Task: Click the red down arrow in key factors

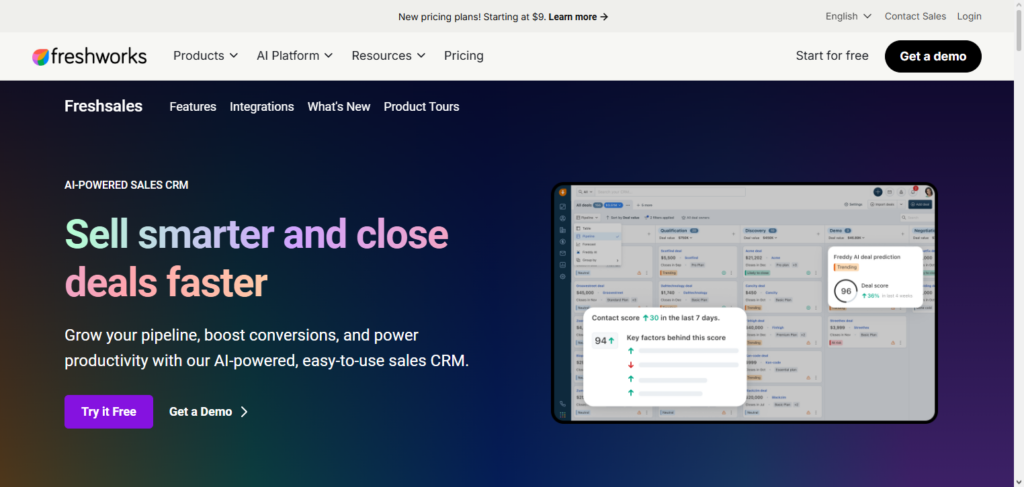Action: pos(631,365)
